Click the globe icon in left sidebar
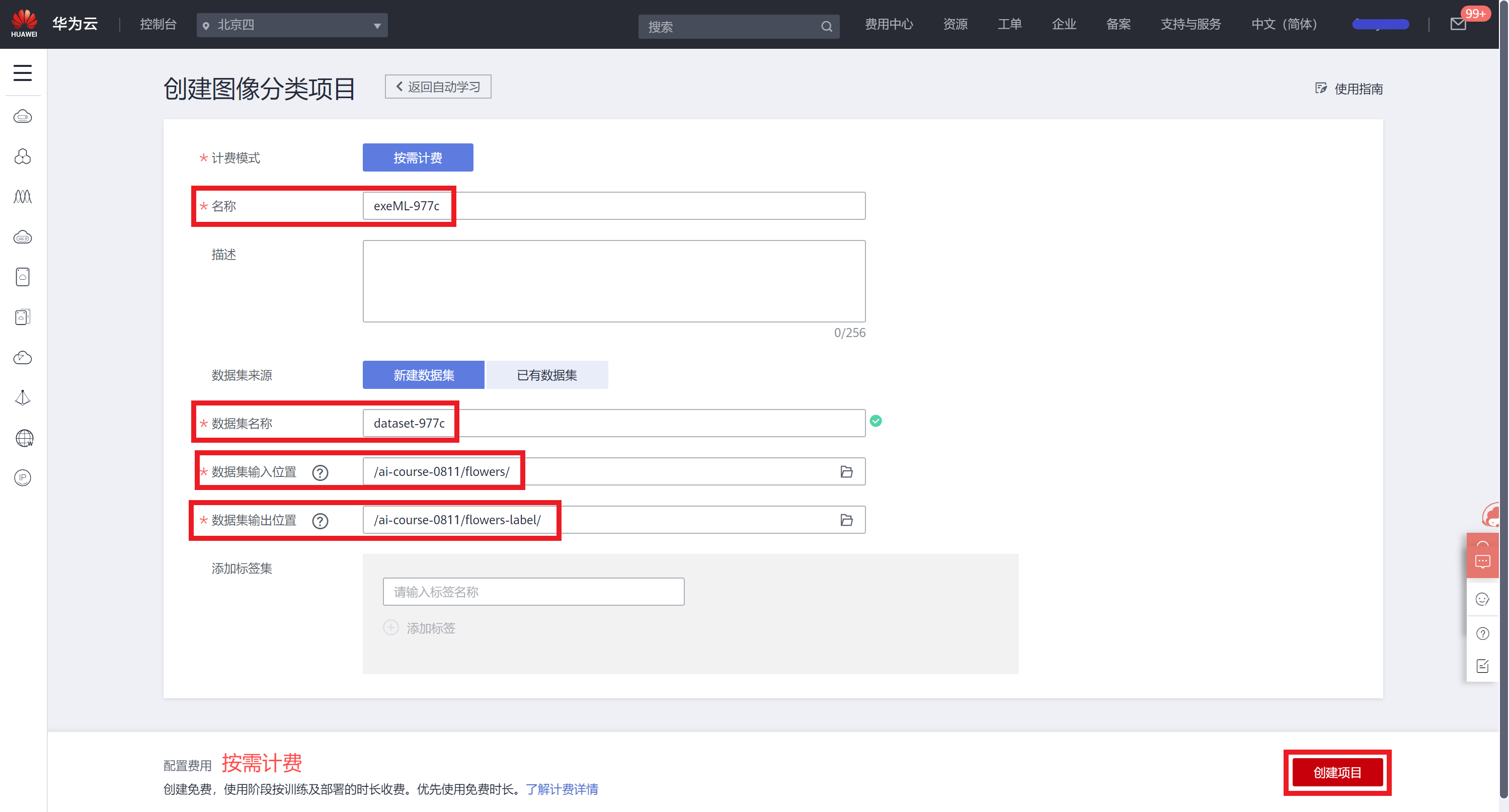 point(24,438)
